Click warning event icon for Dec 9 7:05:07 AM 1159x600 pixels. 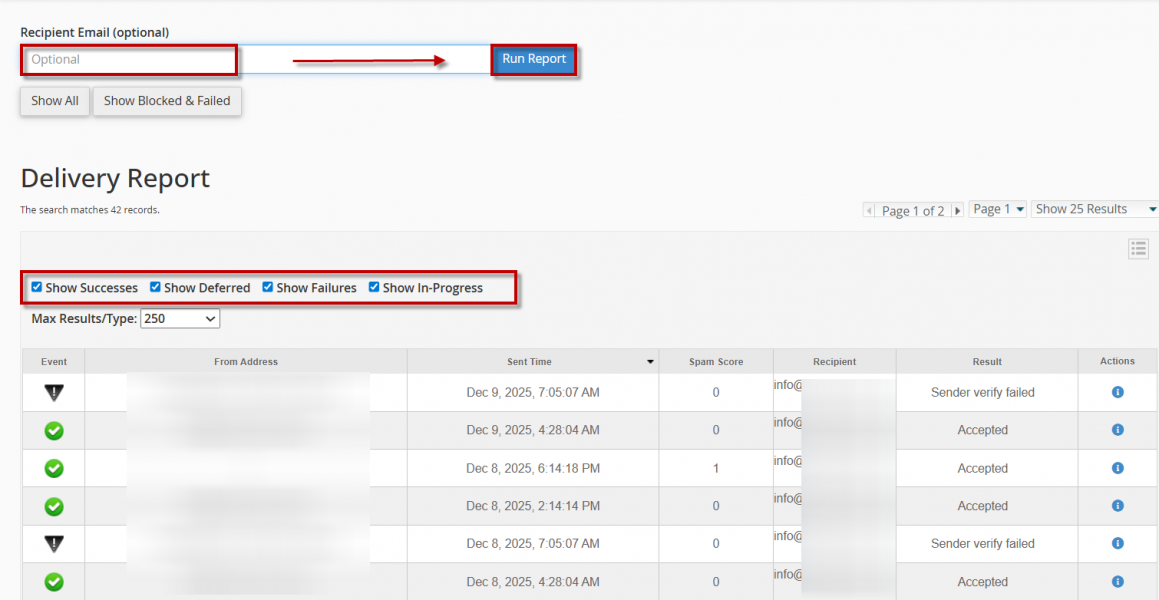tap(54, 393)
